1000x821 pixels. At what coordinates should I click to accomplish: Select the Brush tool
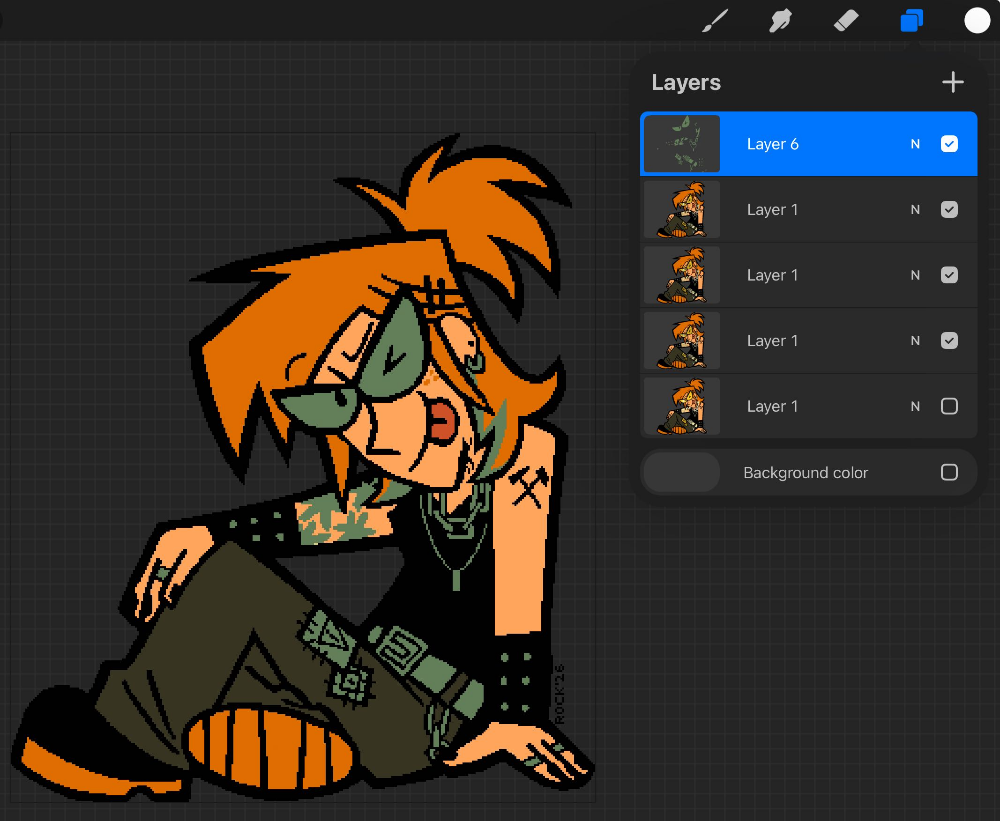714,21
